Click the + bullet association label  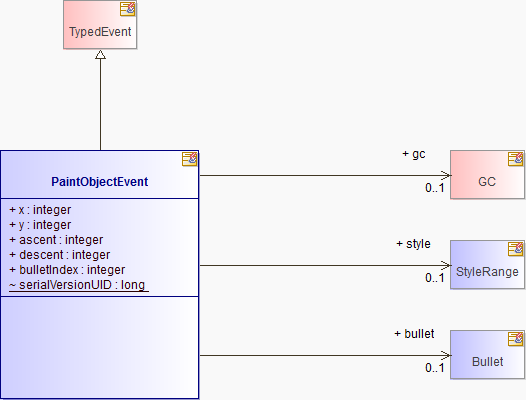pos(414,334)
